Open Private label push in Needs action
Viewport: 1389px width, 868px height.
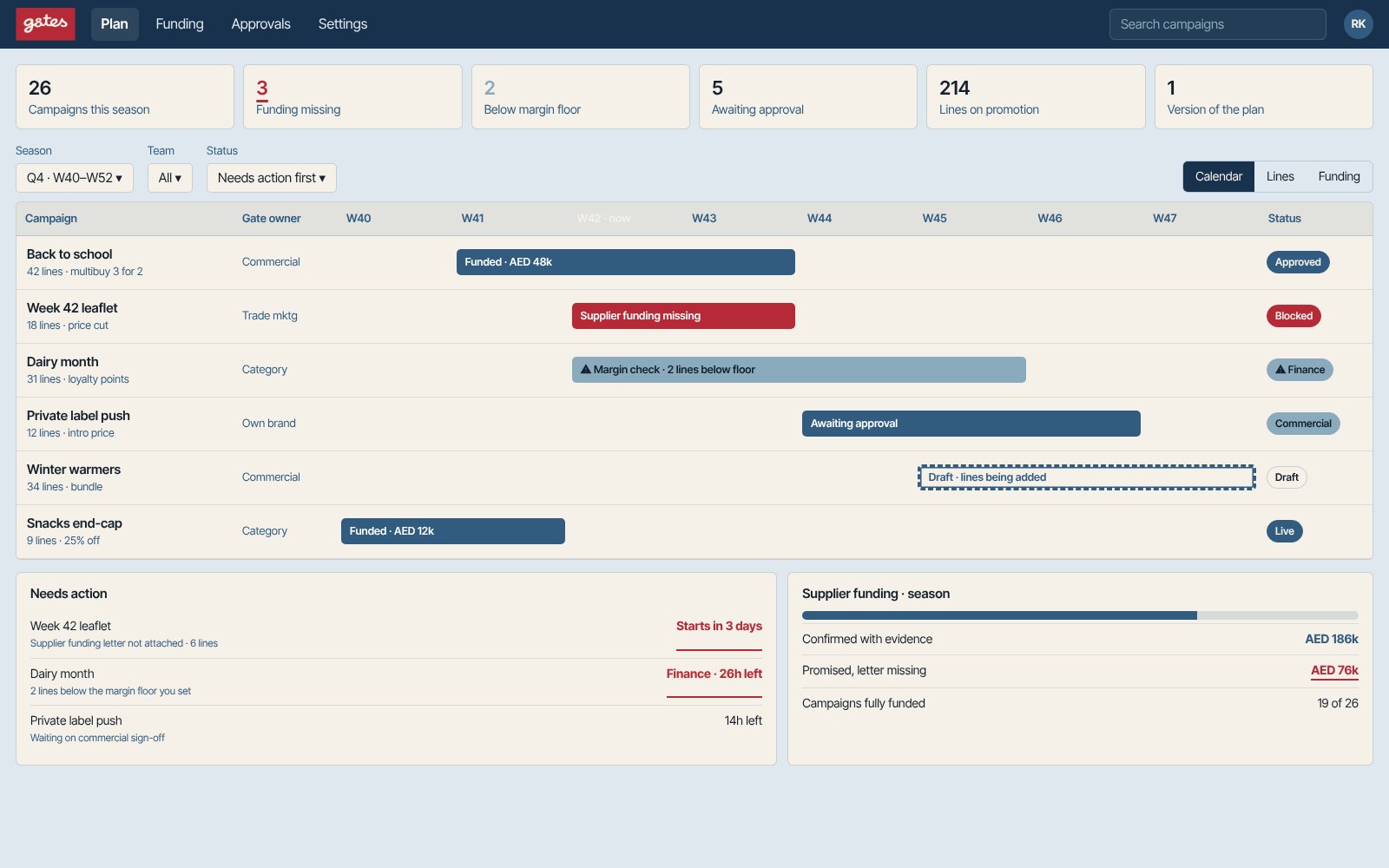(x=396, y=729)
